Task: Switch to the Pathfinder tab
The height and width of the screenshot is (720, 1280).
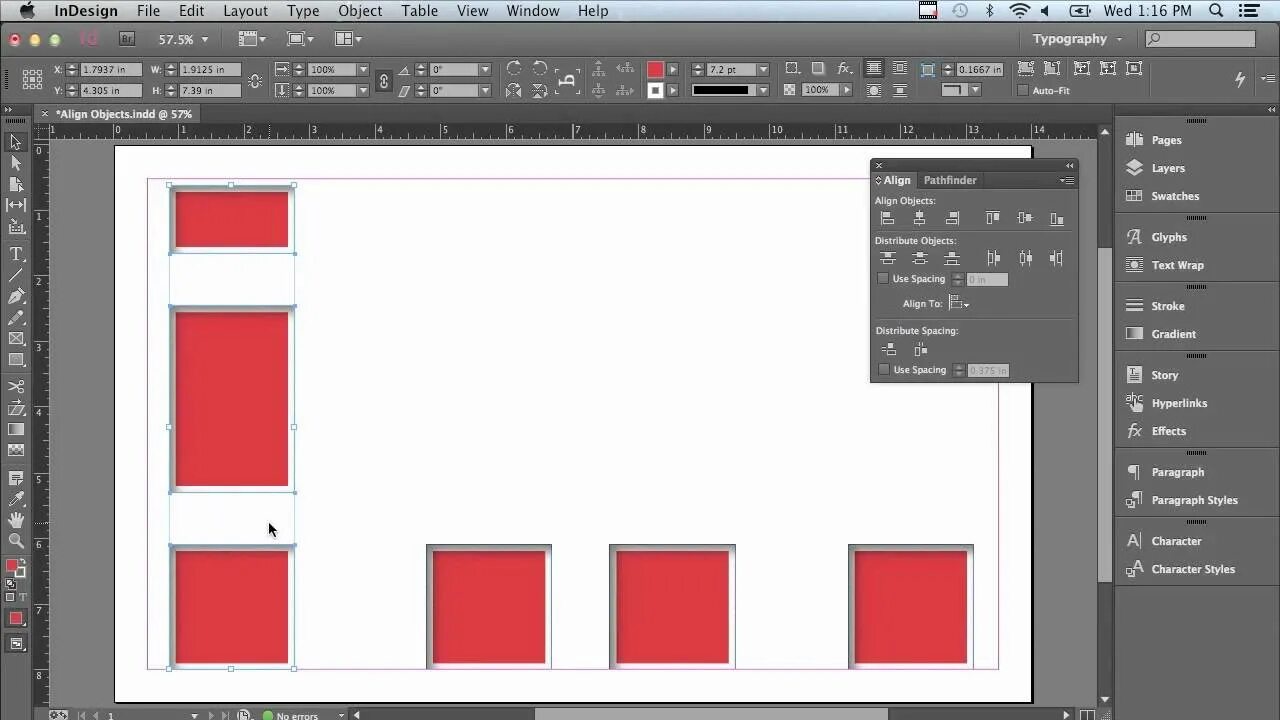Action: (x=950, y=180)
